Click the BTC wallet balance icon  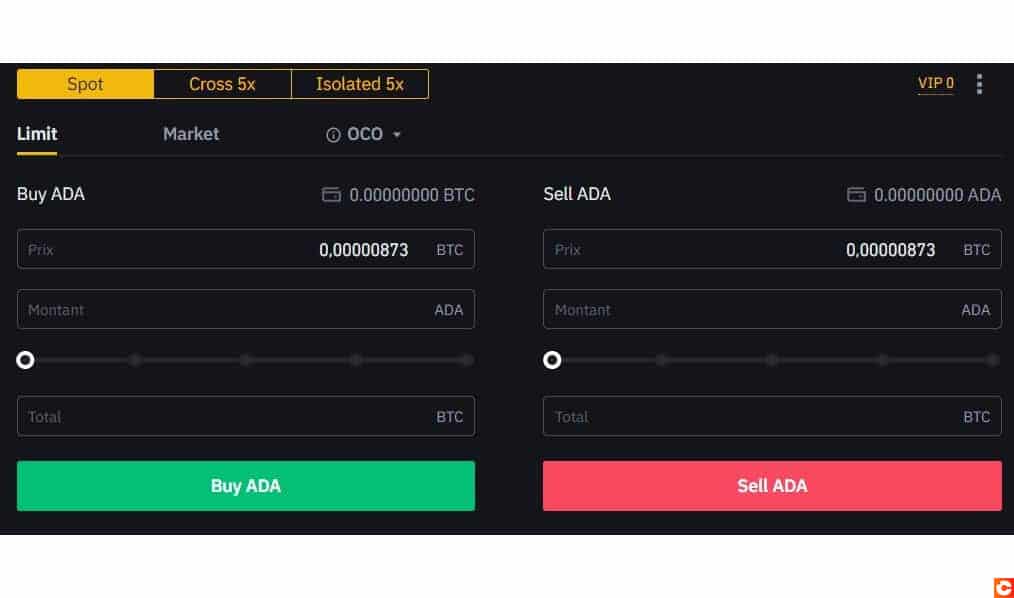click(331, 195)
